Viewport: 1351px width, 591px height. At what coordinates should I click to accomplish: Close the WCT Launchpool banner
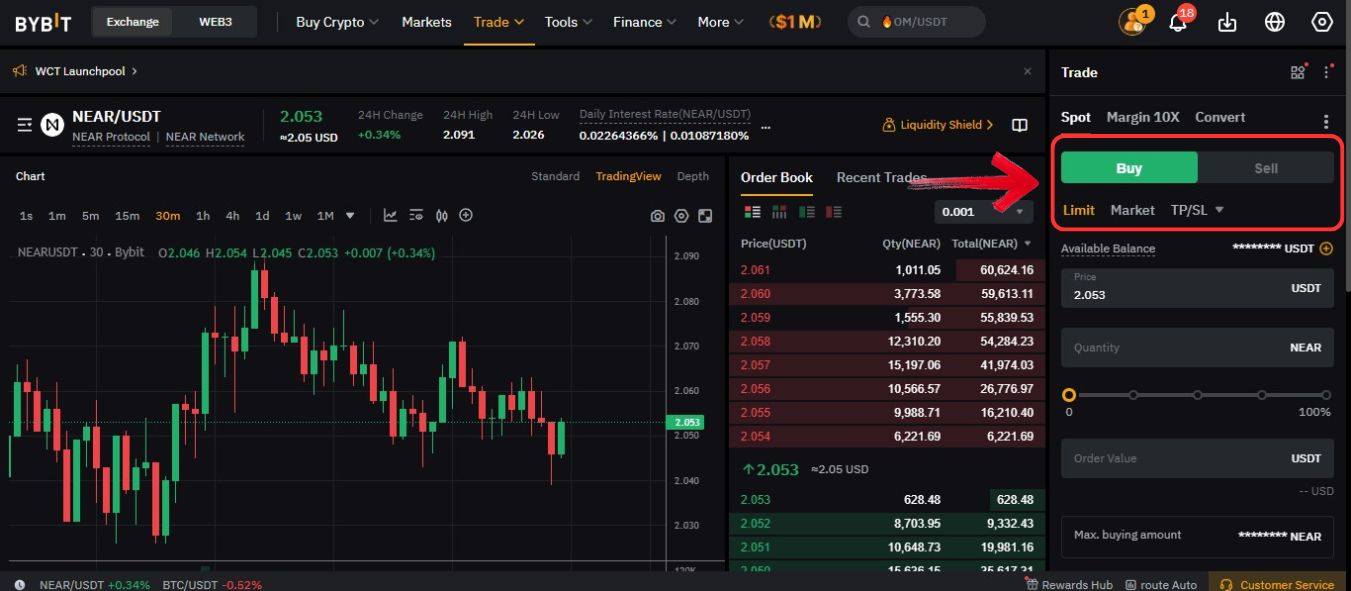point(1027,71)
